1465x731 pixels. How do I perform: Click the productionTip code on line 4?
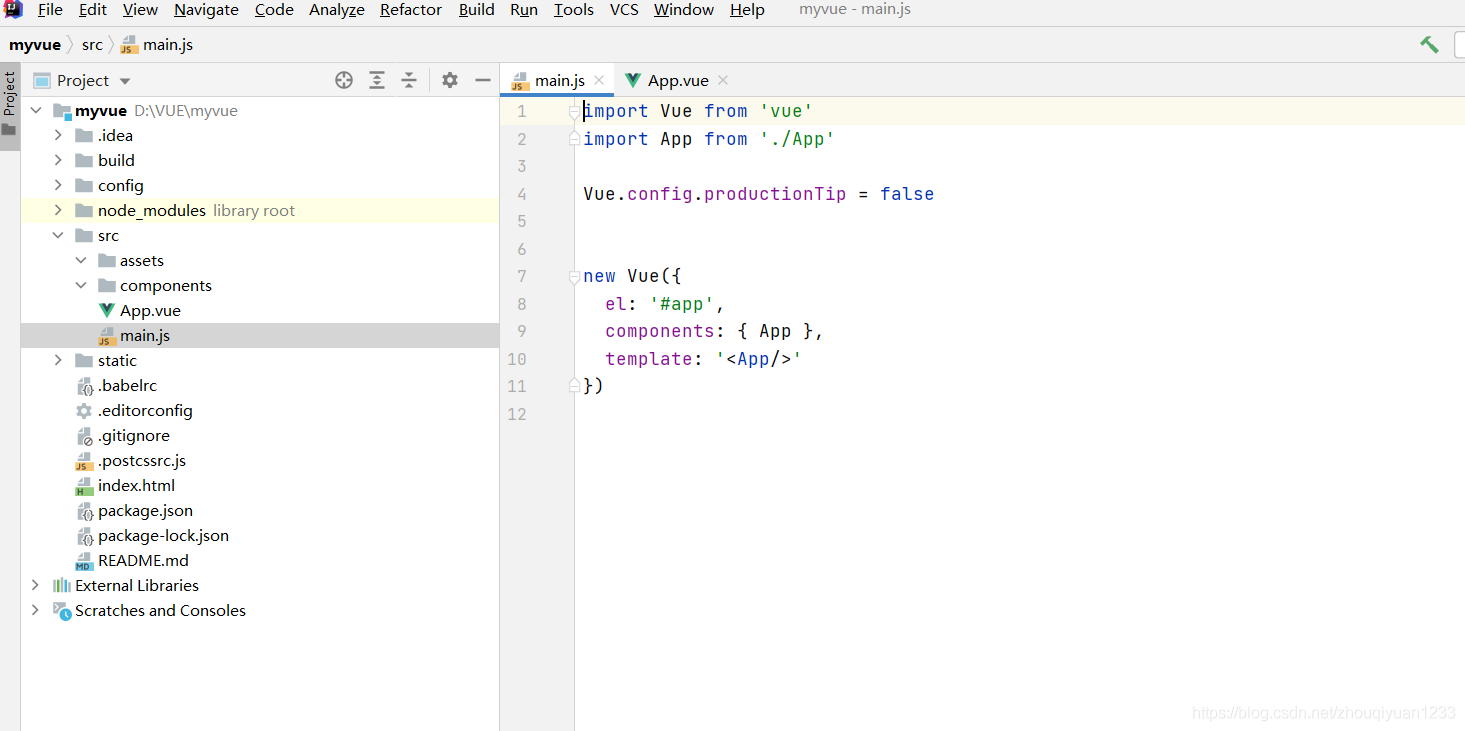(x=775, y=194)
